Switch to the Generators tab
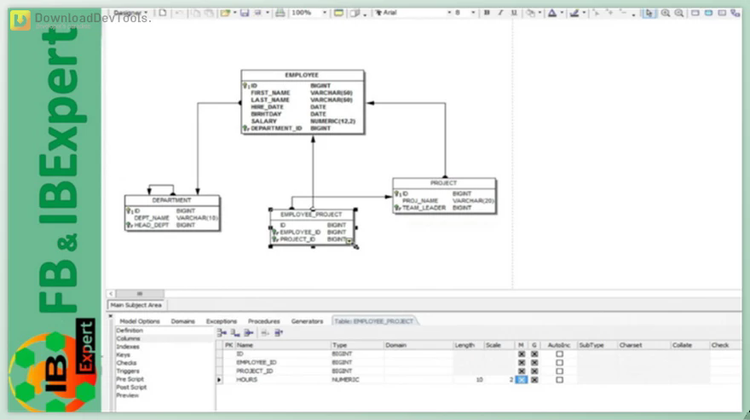 pyautogui.click(x=307, y=321)
